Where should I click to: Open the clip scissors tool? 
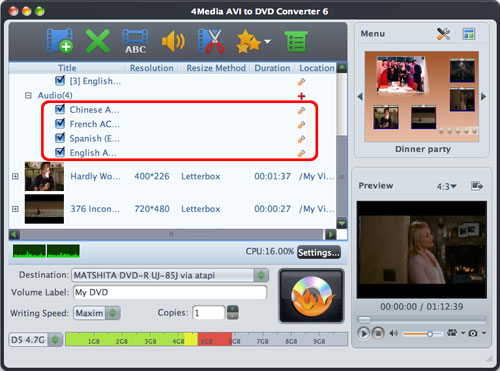click(x=211, y=41)
